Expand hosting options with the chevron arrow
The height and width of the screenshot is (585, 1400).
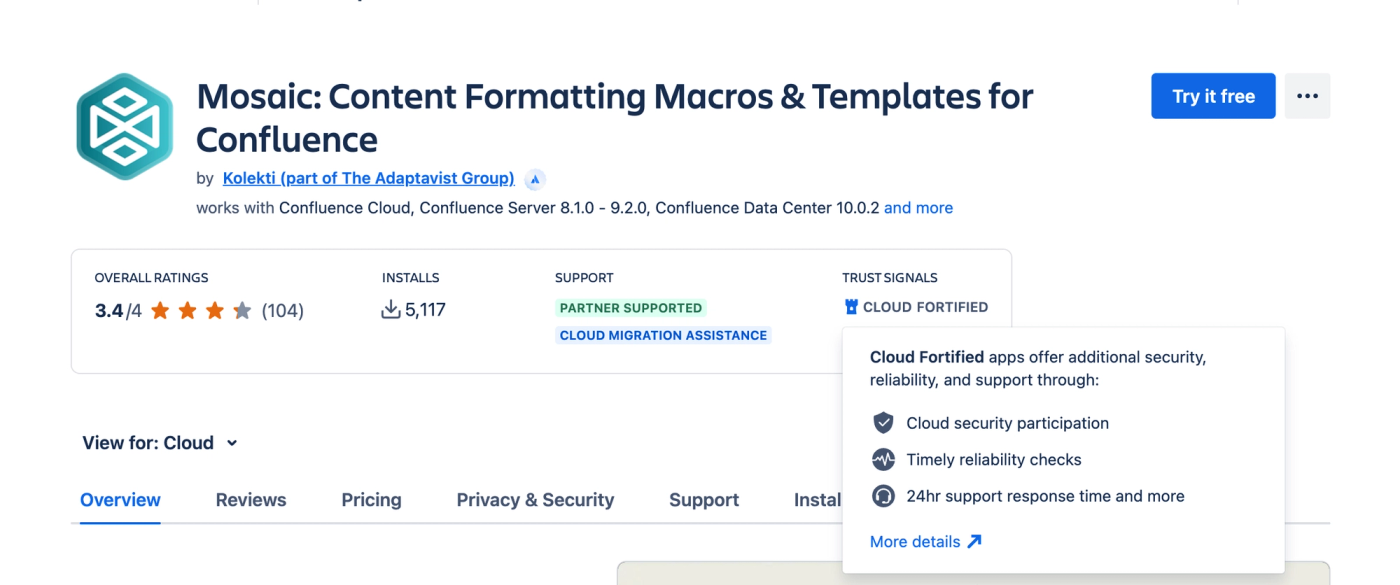232,443
